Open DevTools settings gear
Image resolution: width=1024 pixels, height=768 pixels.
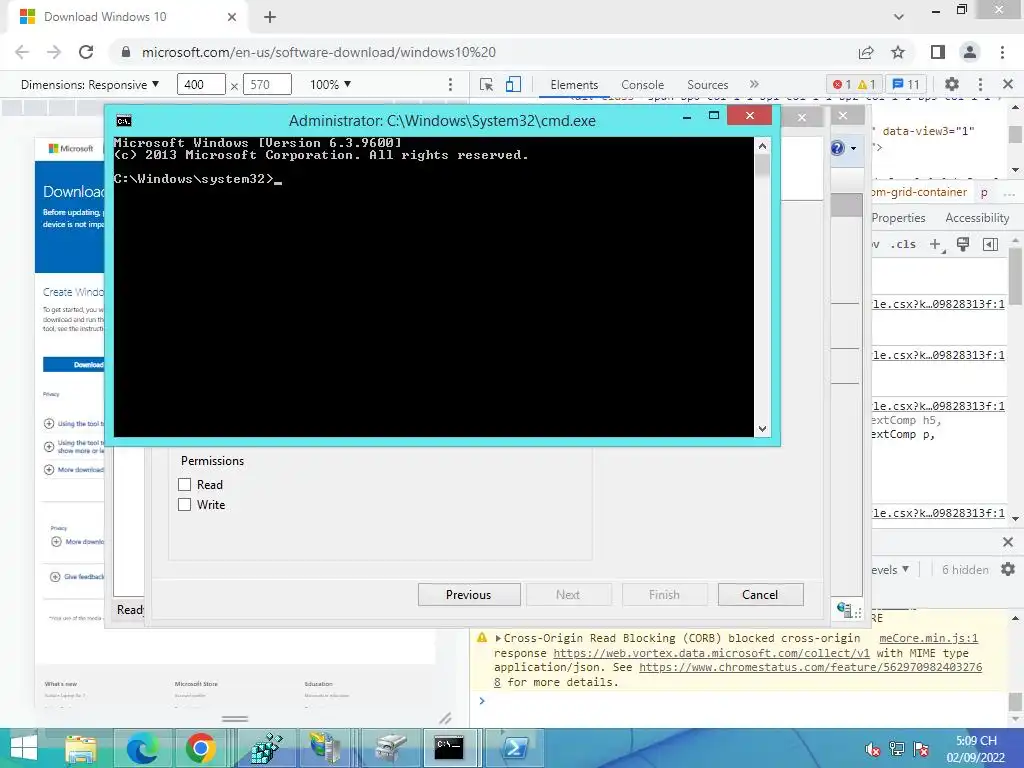[952, 84]
